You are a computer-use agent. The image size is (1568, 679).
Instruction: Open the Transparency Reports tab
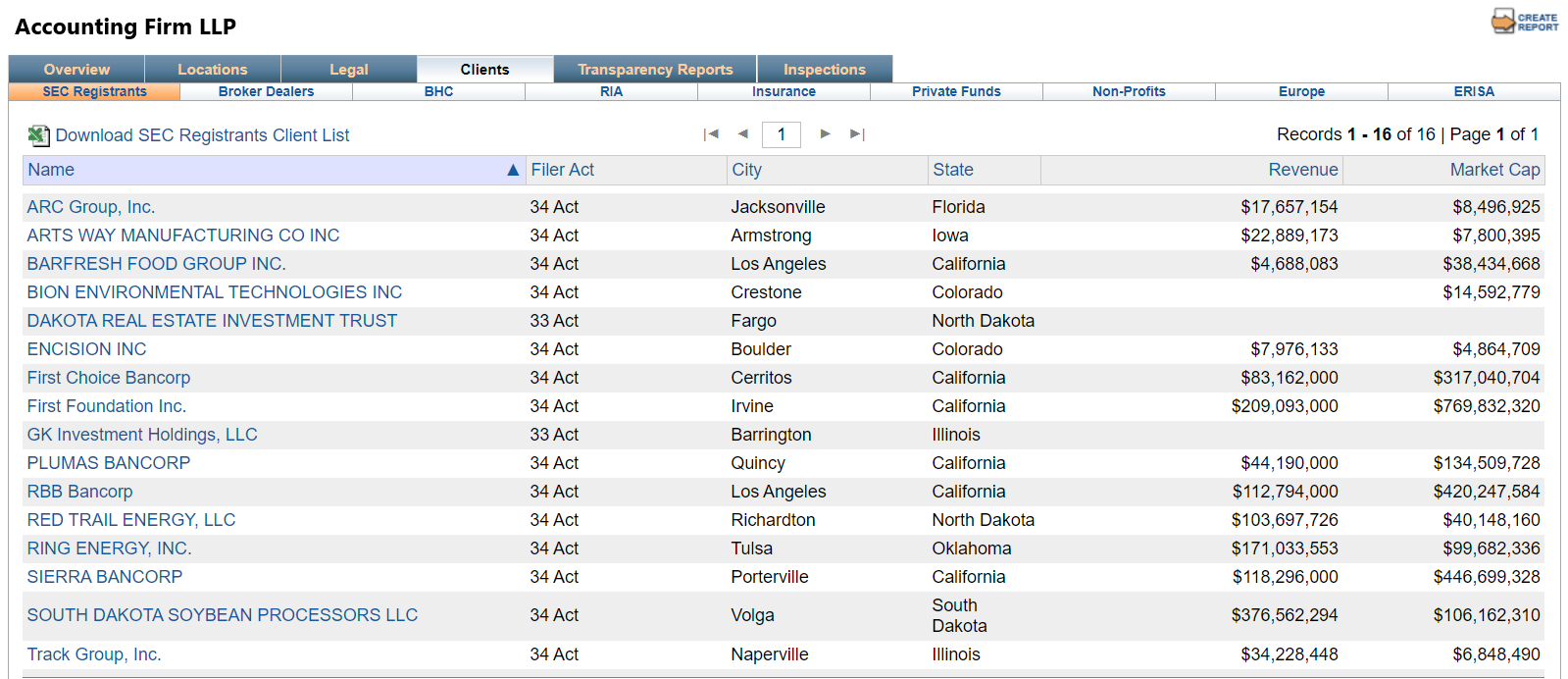(655, 69)
